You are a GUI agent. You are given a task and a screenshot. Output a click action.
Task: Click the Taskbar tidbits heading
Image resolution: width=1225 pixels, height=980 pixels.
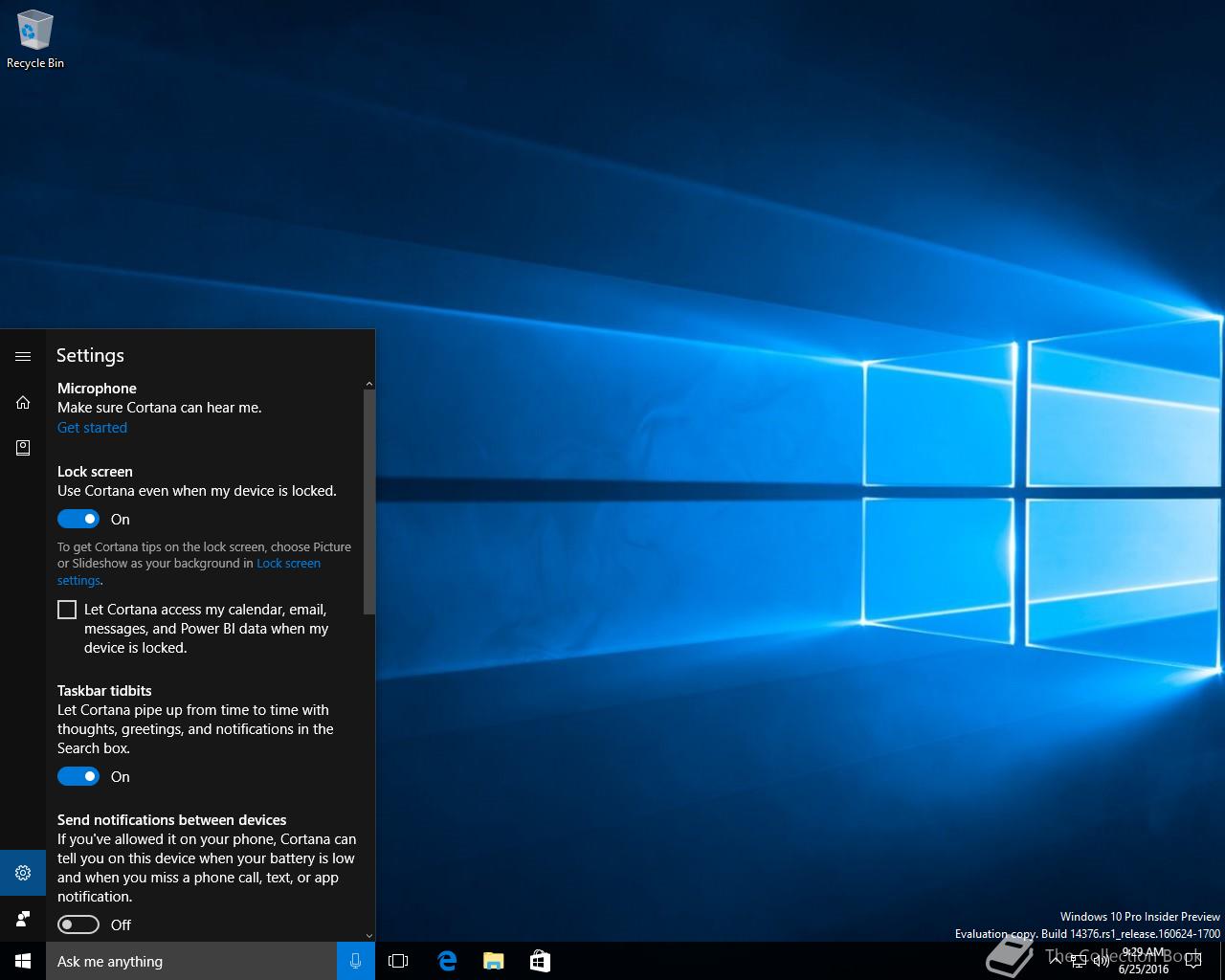[104, 691]
